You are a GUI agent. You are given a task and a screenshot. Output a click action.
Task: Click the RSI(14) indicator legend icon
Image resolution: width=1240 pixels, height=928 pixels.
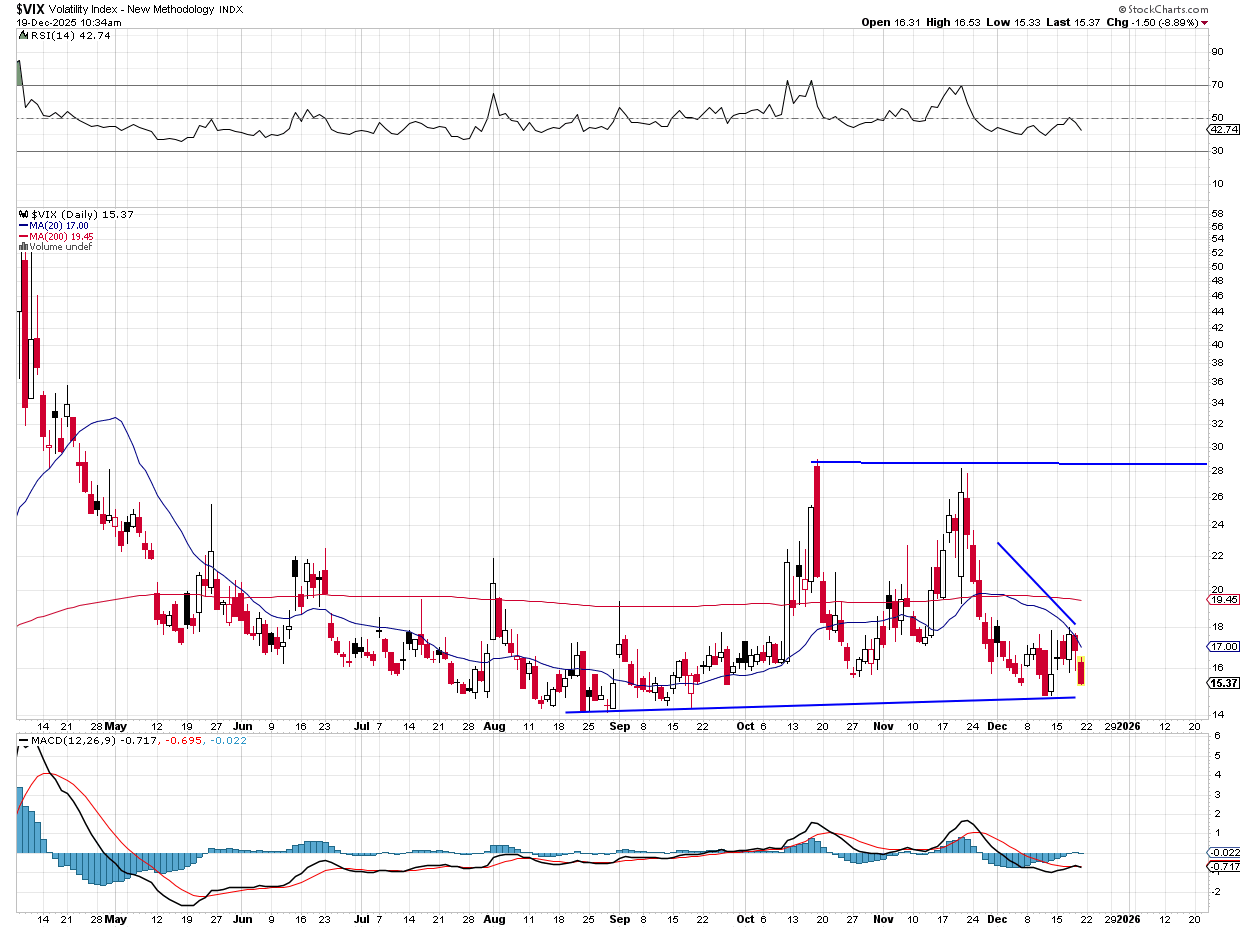click(22, 35)
